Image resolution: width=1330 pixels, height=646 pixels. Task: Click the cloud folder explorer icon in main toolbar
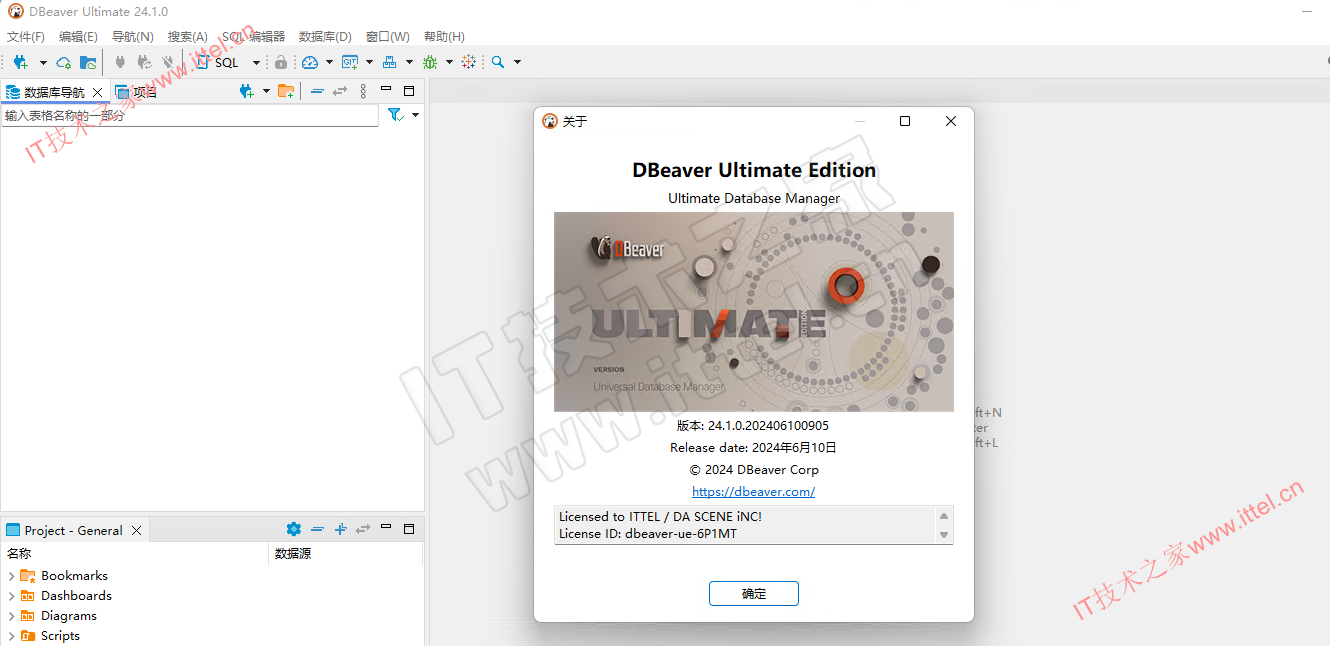pyautogui.click(x=88, y=62)
